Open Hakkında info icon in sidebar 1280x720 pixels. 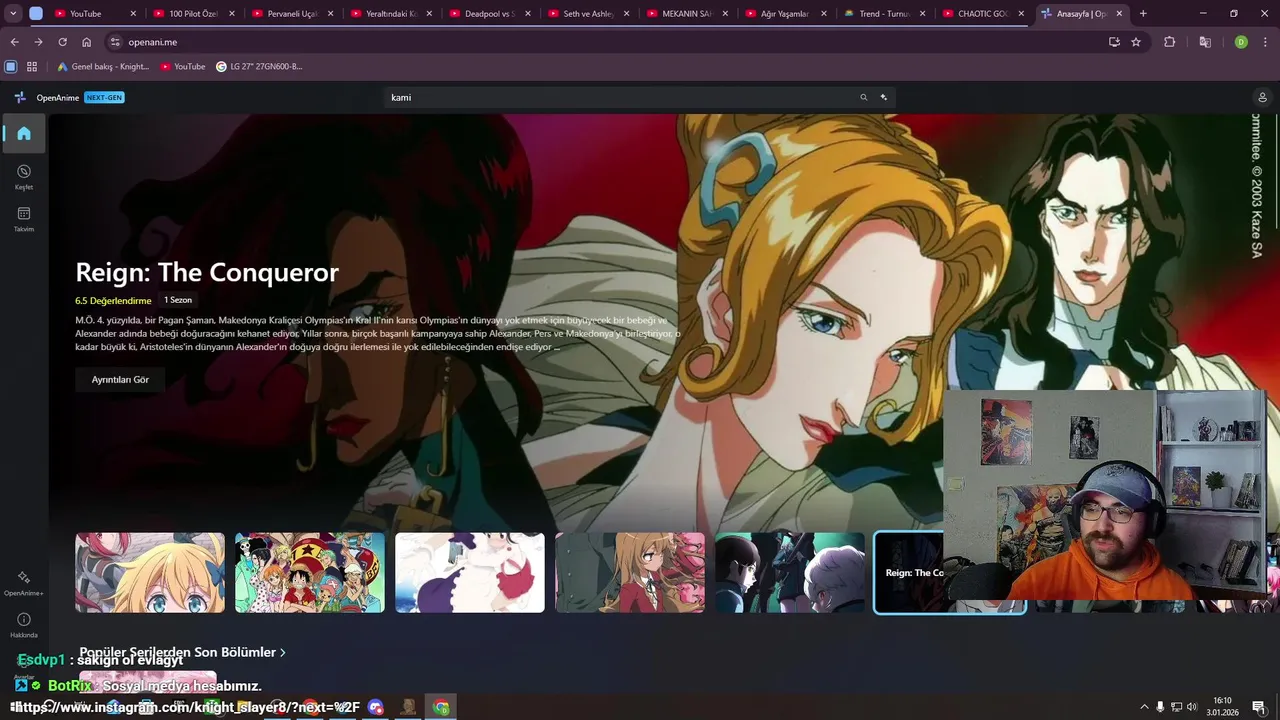click(24, 624)
